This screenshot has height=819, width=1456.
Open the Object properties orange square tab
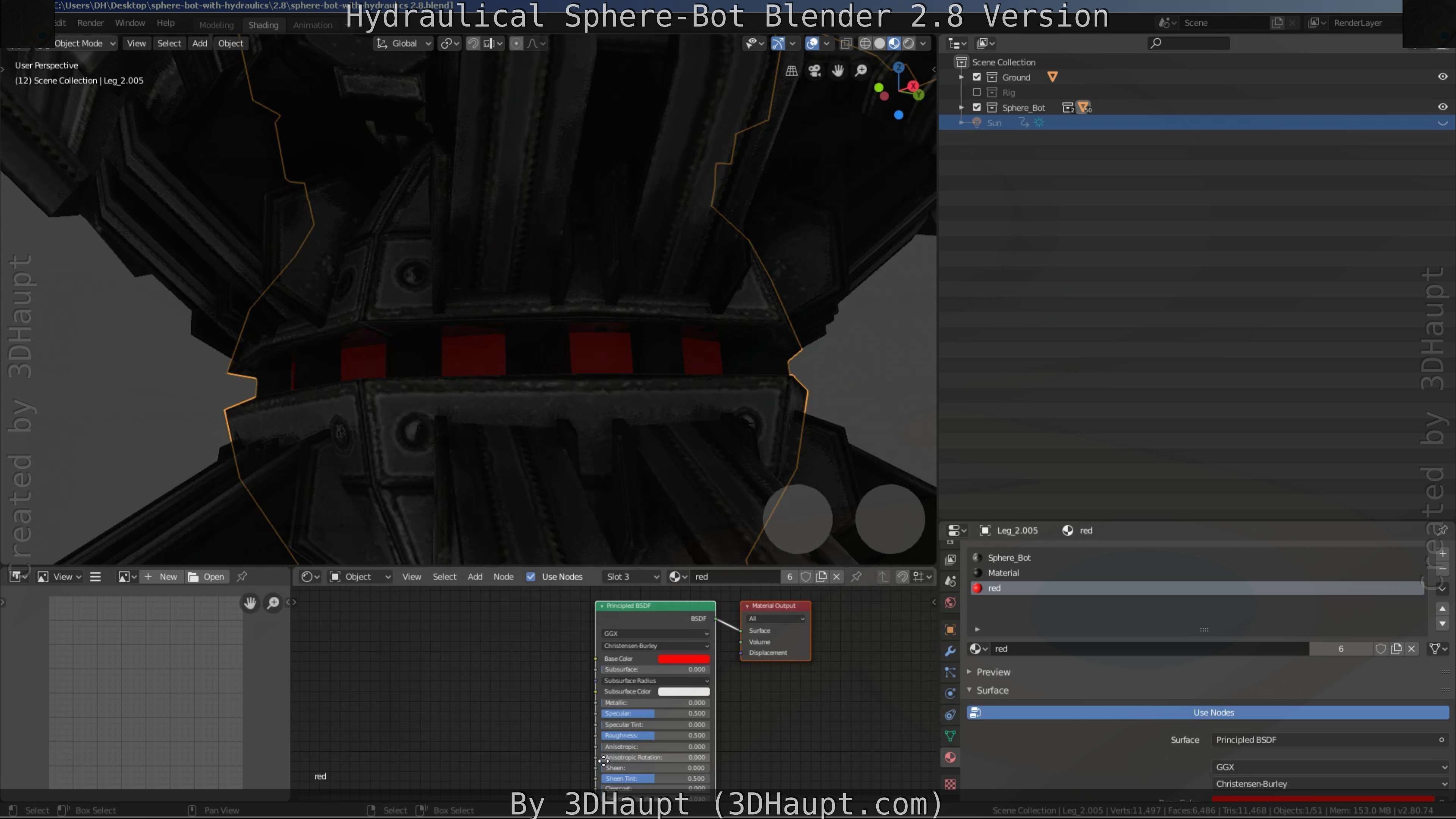coord(950,630)
